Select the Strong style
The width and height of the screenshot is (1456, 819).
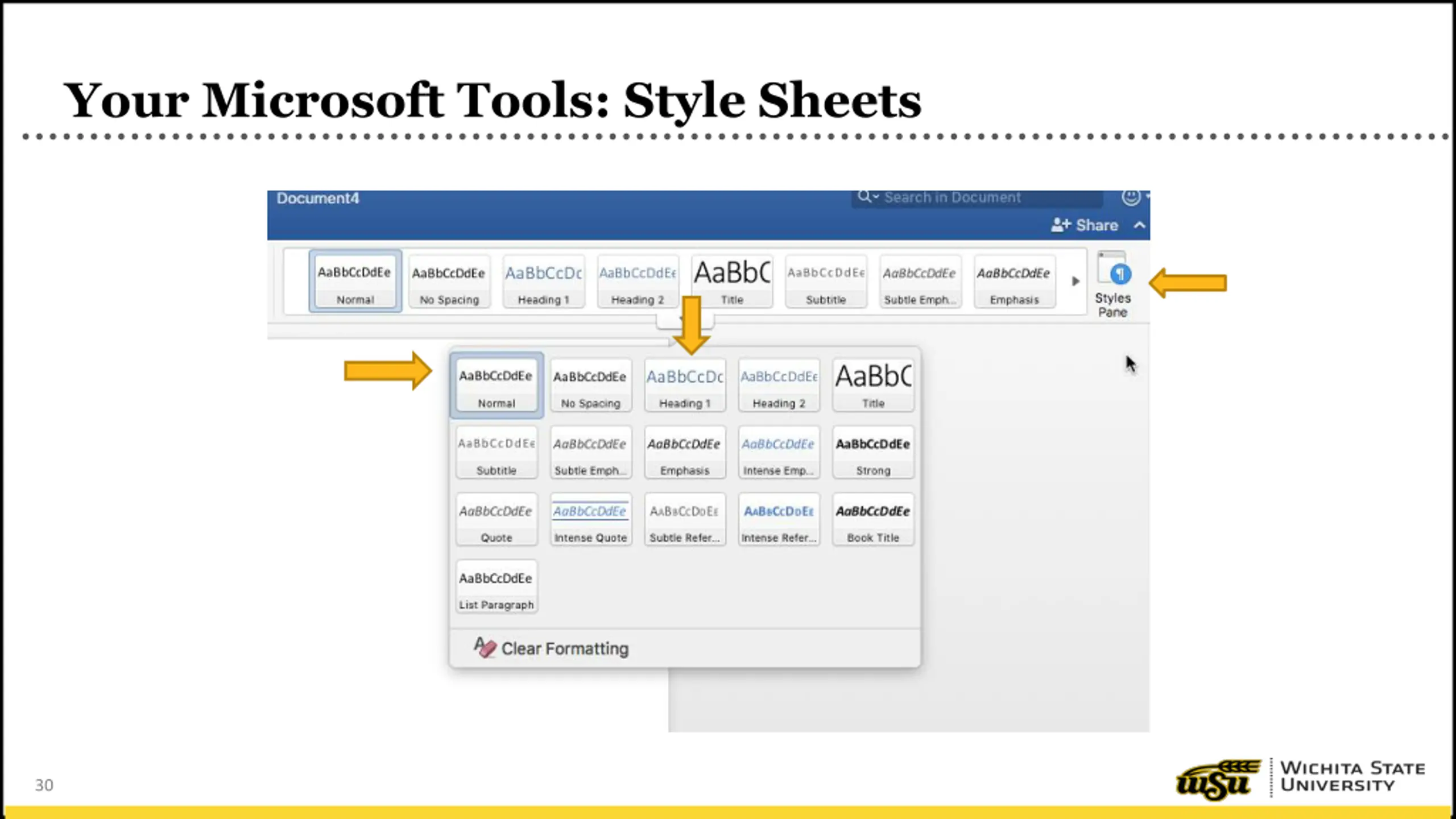[x=873, y=452]
